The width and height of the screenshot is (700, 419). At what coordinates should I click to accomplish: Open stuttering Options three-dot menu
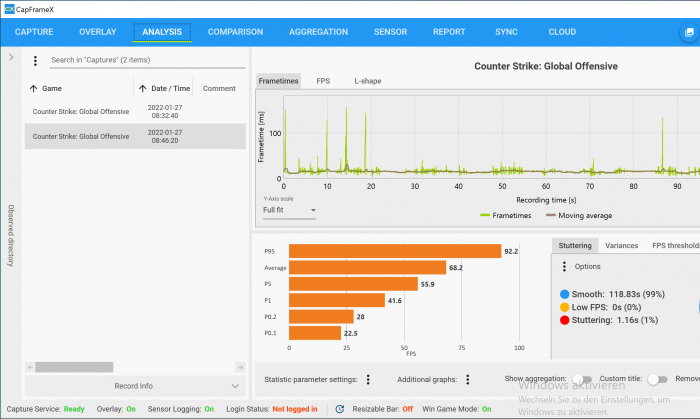(564, 267)
